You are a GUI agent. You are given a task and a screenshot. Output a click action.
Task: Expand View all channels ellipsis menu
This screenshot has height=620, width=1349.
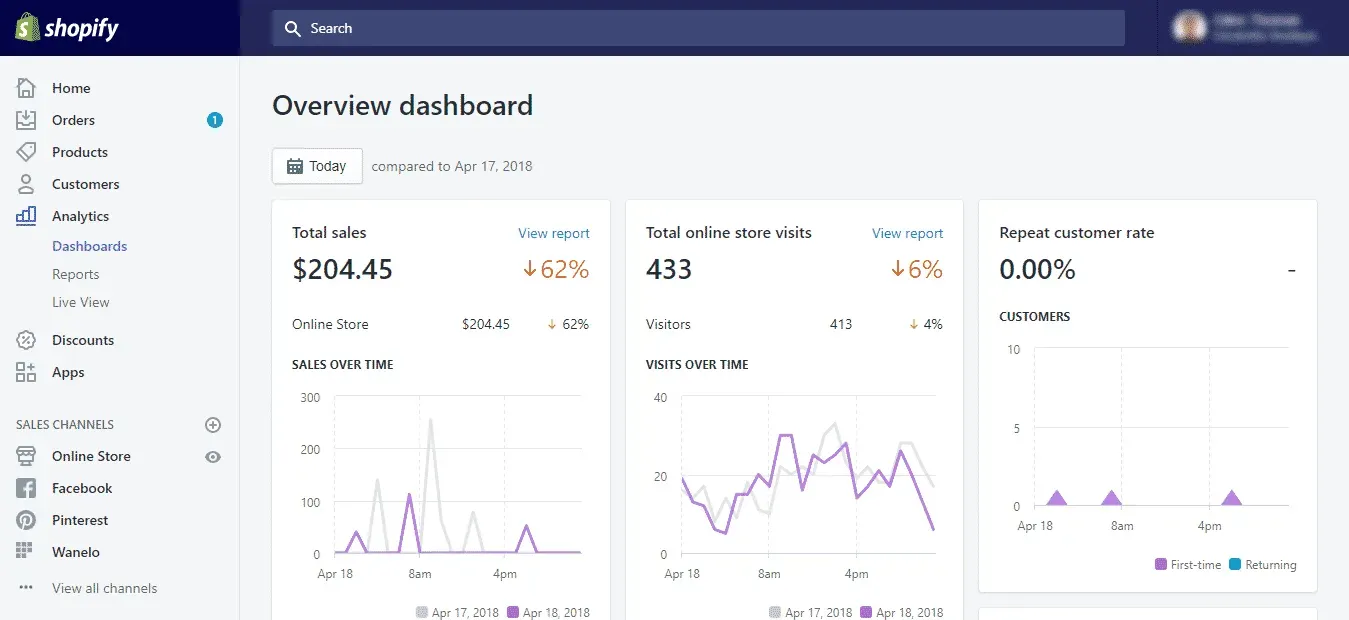[27, 588]
